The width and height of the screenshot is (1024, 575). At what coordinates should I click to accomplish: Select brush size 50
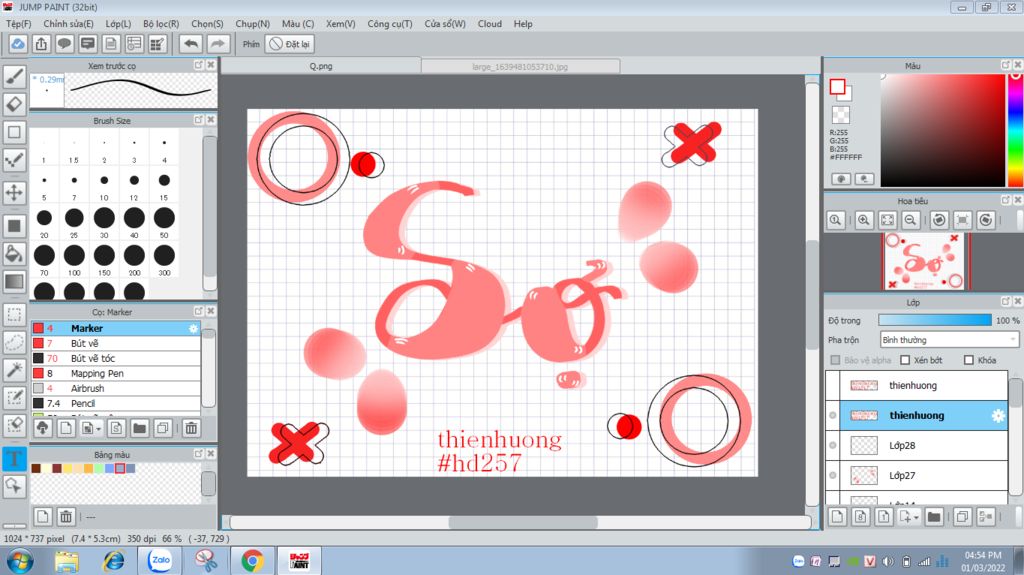pos(164,222)
